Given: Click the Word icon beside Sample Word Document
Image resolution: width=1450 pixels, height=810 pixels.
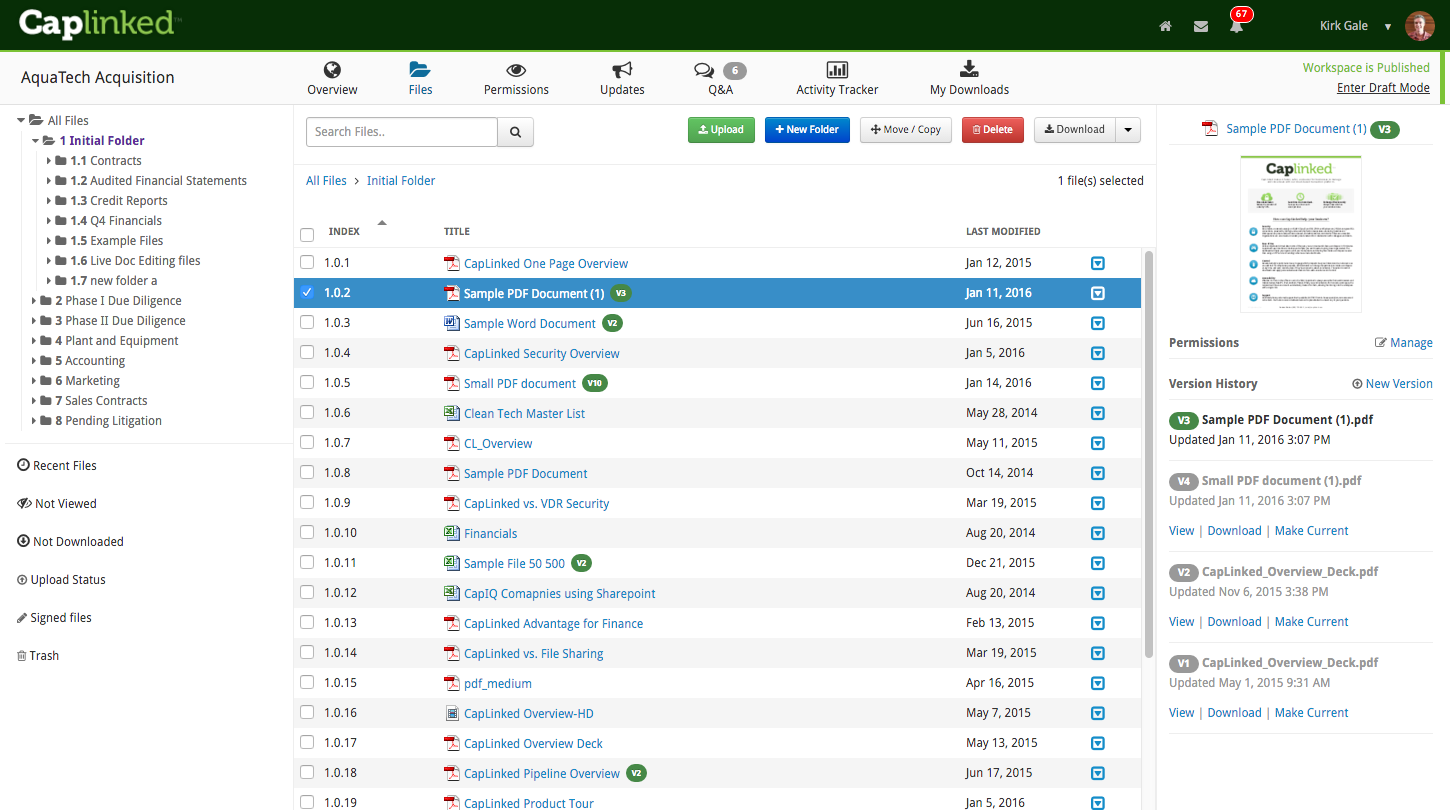Looking at the screenshot, I should click(x=451, y=323).
